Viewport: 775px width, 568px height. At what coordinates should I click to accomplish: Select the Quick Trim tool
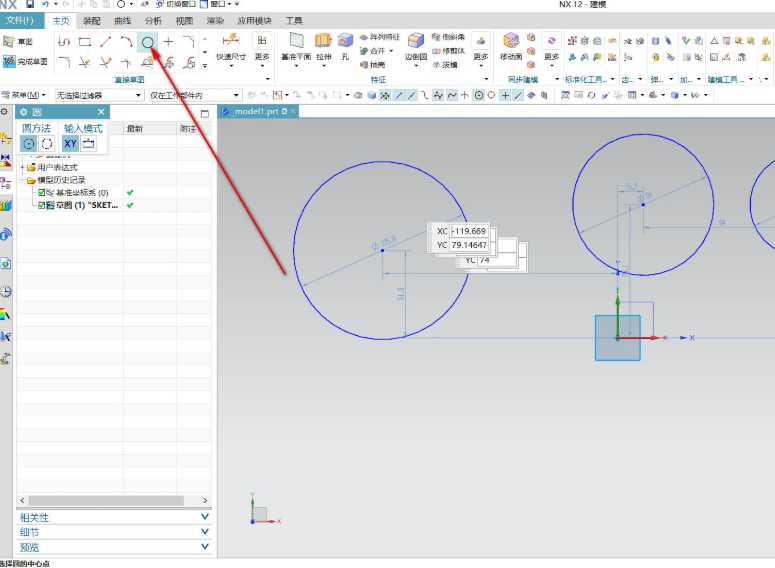(x=85, y=62)
